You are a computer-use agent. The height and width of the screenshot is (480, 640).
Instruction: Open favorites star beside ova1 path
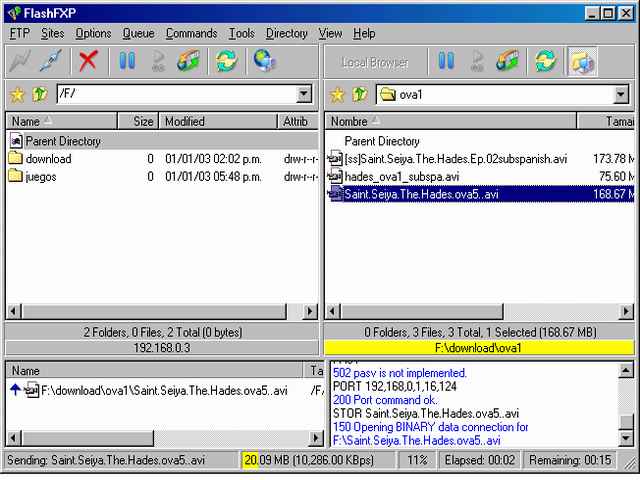(337, 95)
